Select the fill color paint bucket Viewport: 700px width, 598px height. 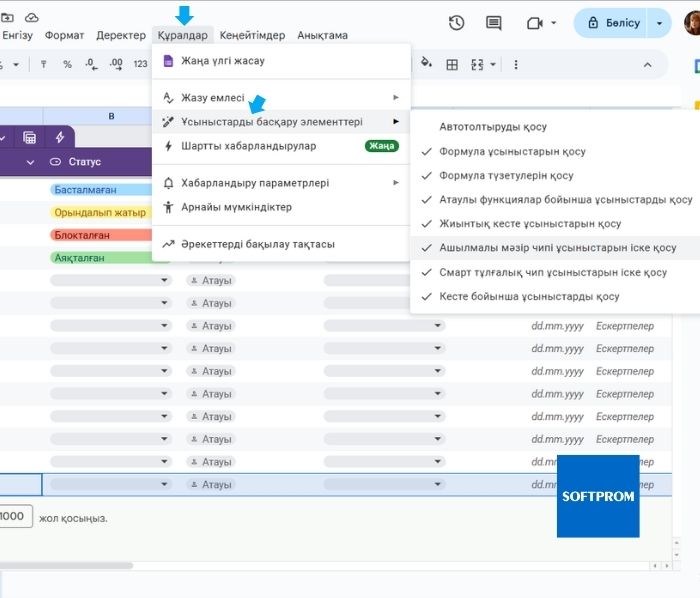point(427,64)
